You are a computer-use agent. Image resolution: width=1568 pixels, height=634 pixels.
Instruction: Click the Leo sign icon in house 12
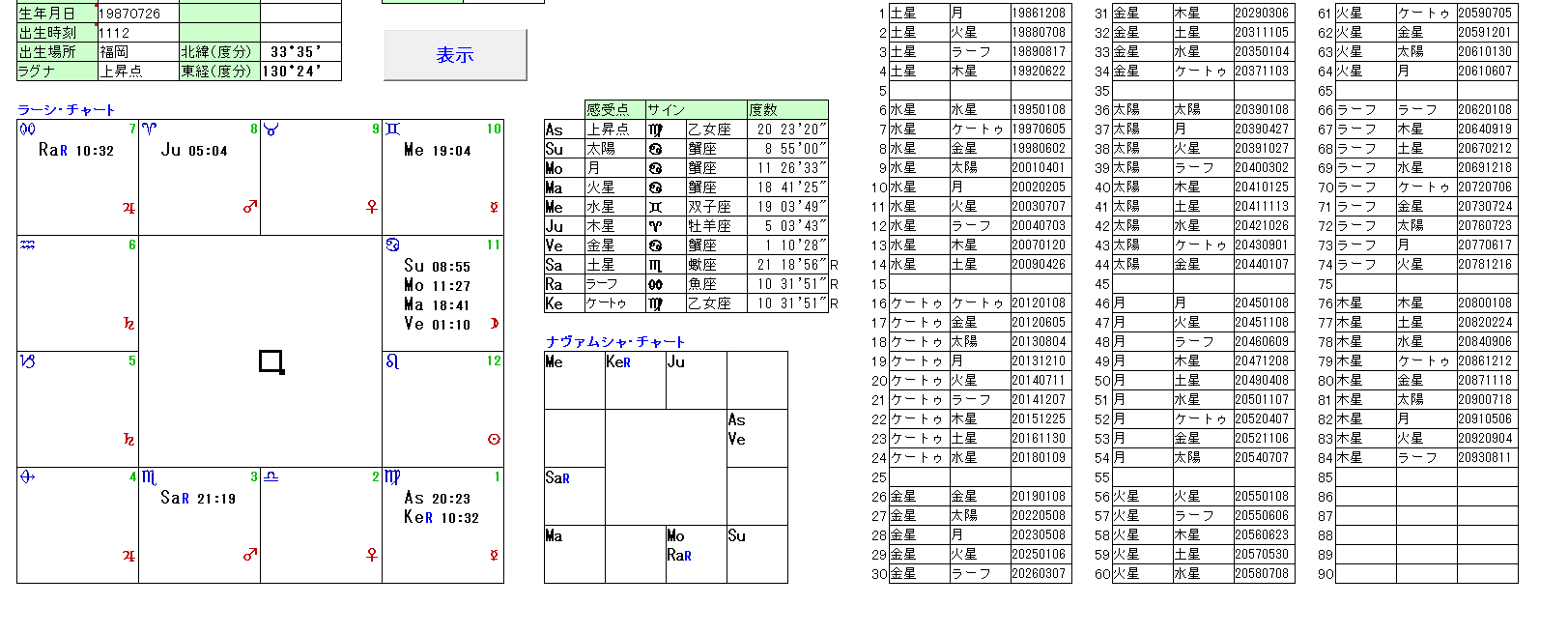point(392,361)
